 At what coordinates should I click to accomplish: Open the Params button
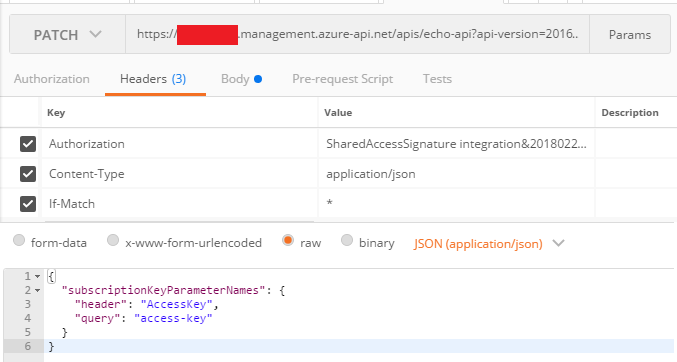tap(630, 35)
